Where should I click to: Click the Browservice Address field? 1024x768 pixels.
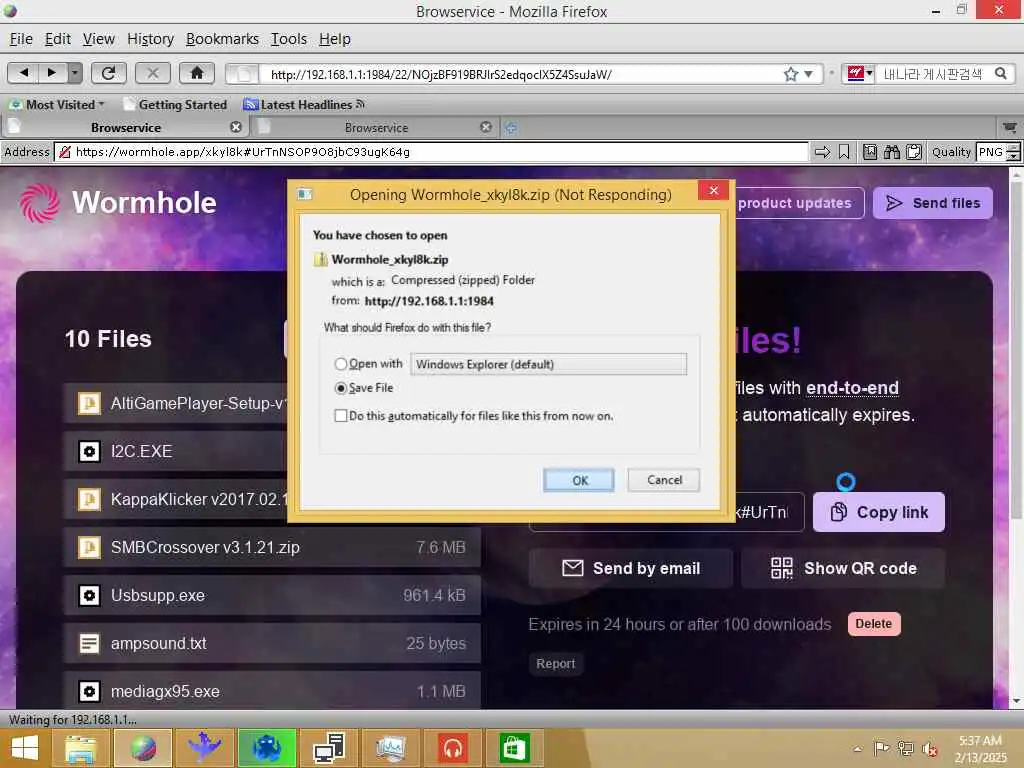click(x=431, y=152)
